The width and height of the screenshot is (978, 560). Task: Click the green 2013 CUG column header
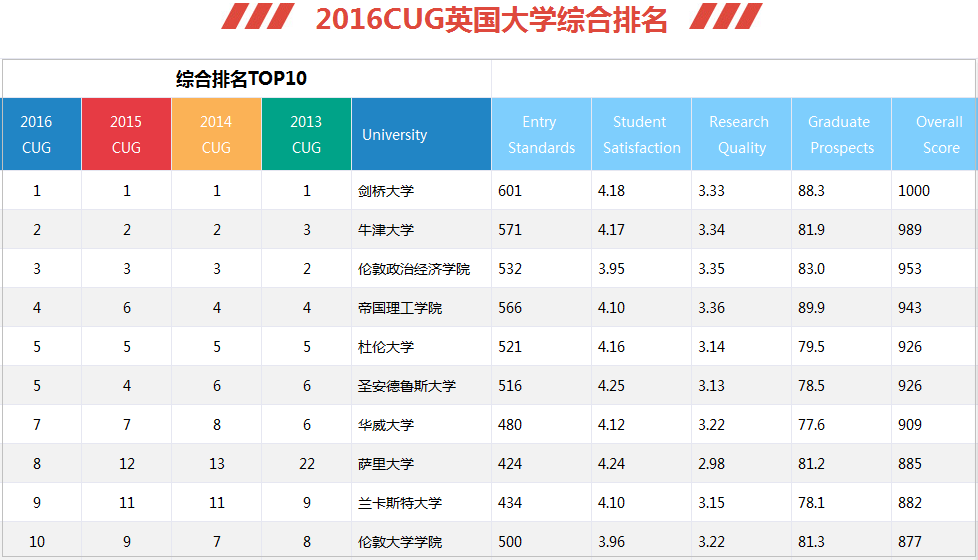click(306, 134)
